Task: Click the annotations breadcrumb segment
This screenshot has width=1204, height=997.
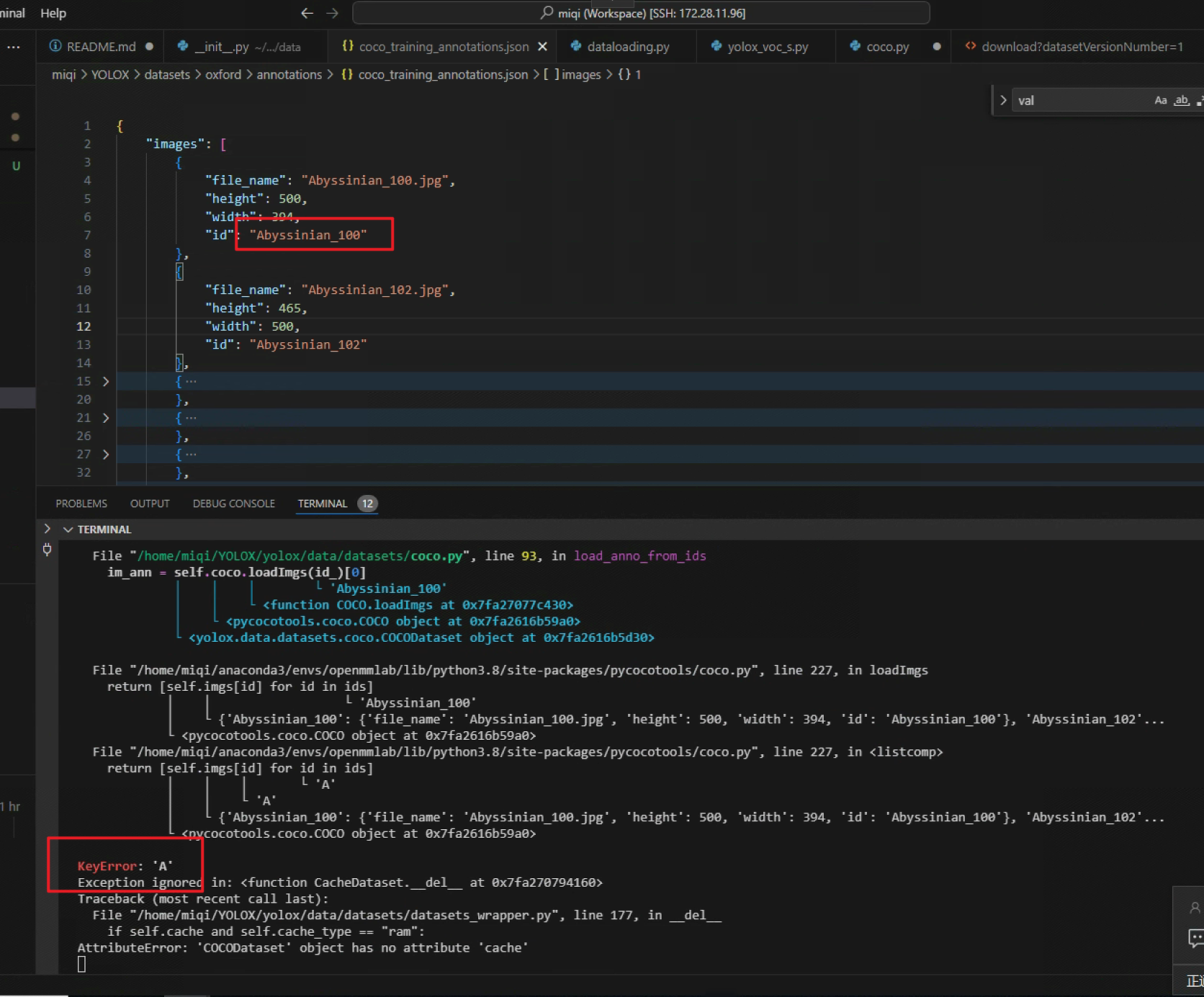Action: (x=289, y=74)
